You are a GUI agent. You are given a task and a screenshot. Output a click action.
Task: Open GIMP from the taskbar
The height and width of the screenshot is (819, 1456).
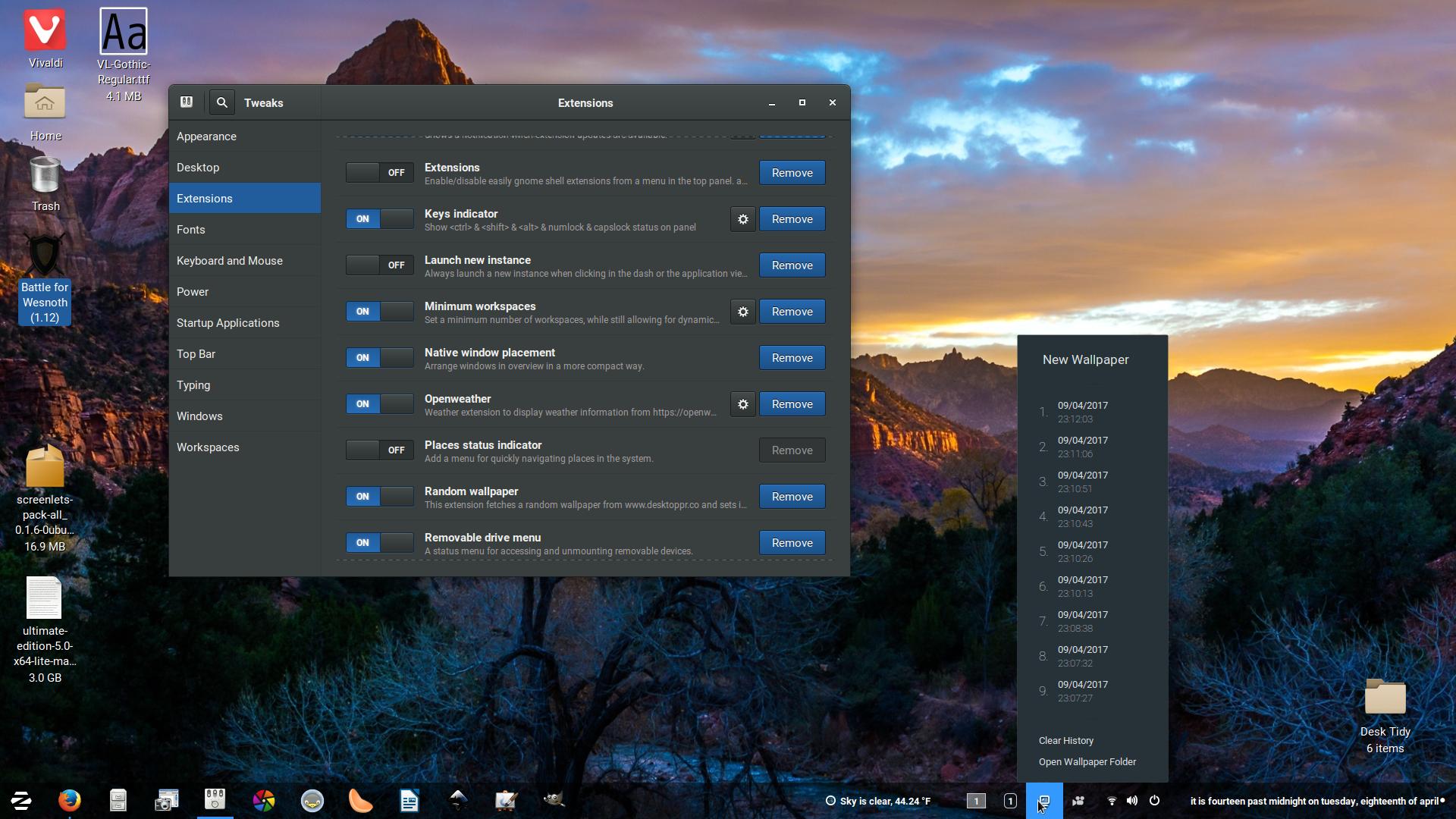[x=554, y=800]
